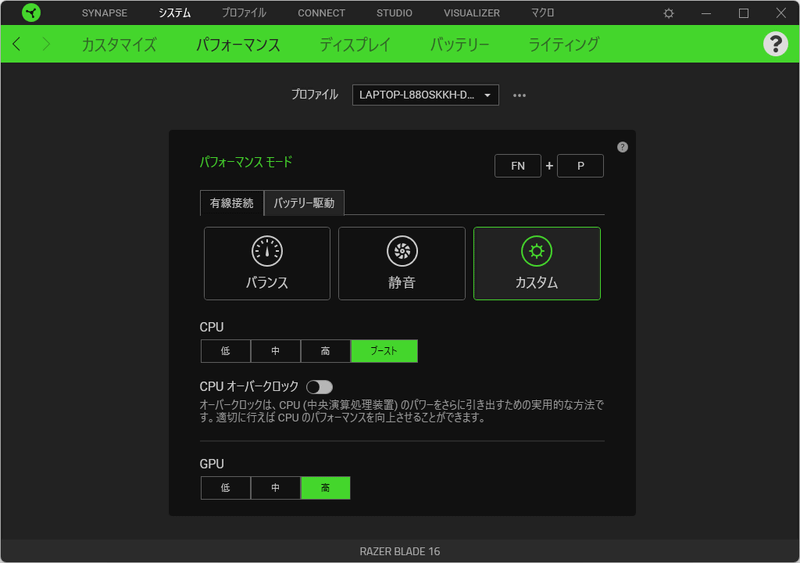
Task: Click small help icon in performance panel
Action: point(622,147)
